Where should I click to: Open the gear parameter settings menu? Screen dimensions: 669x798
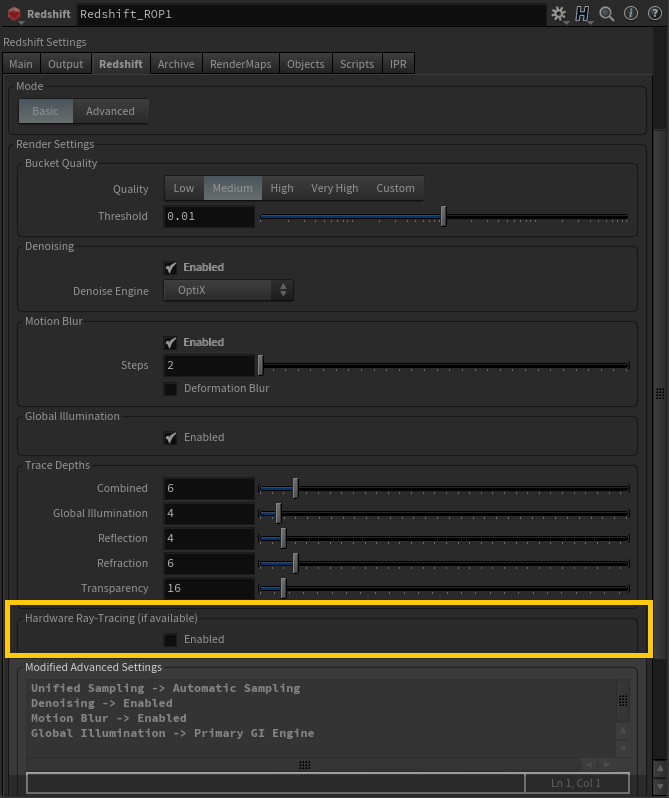click(559, 14)
